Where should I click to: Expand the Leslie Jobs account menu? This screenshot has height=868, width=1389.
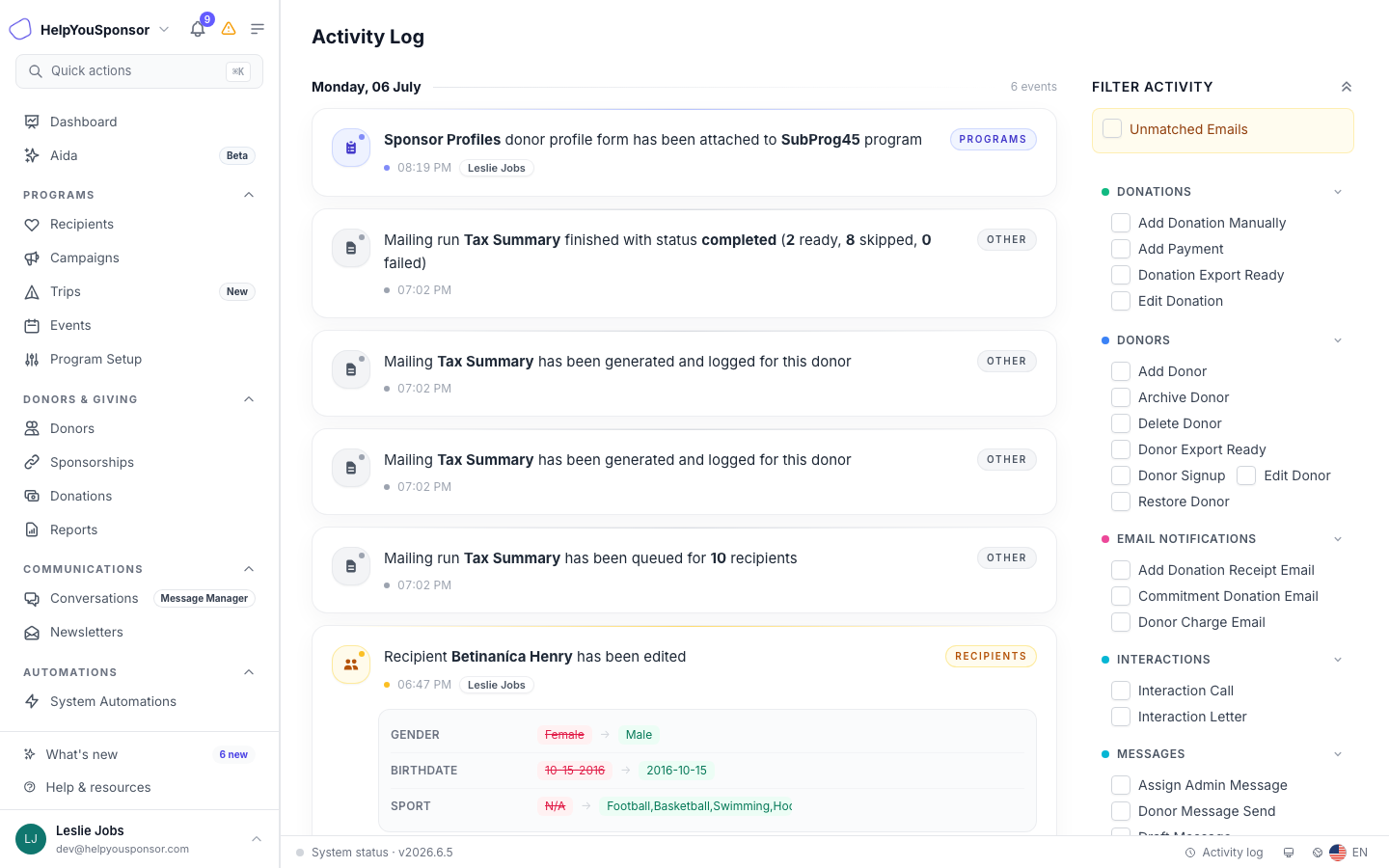pos(257,839)
